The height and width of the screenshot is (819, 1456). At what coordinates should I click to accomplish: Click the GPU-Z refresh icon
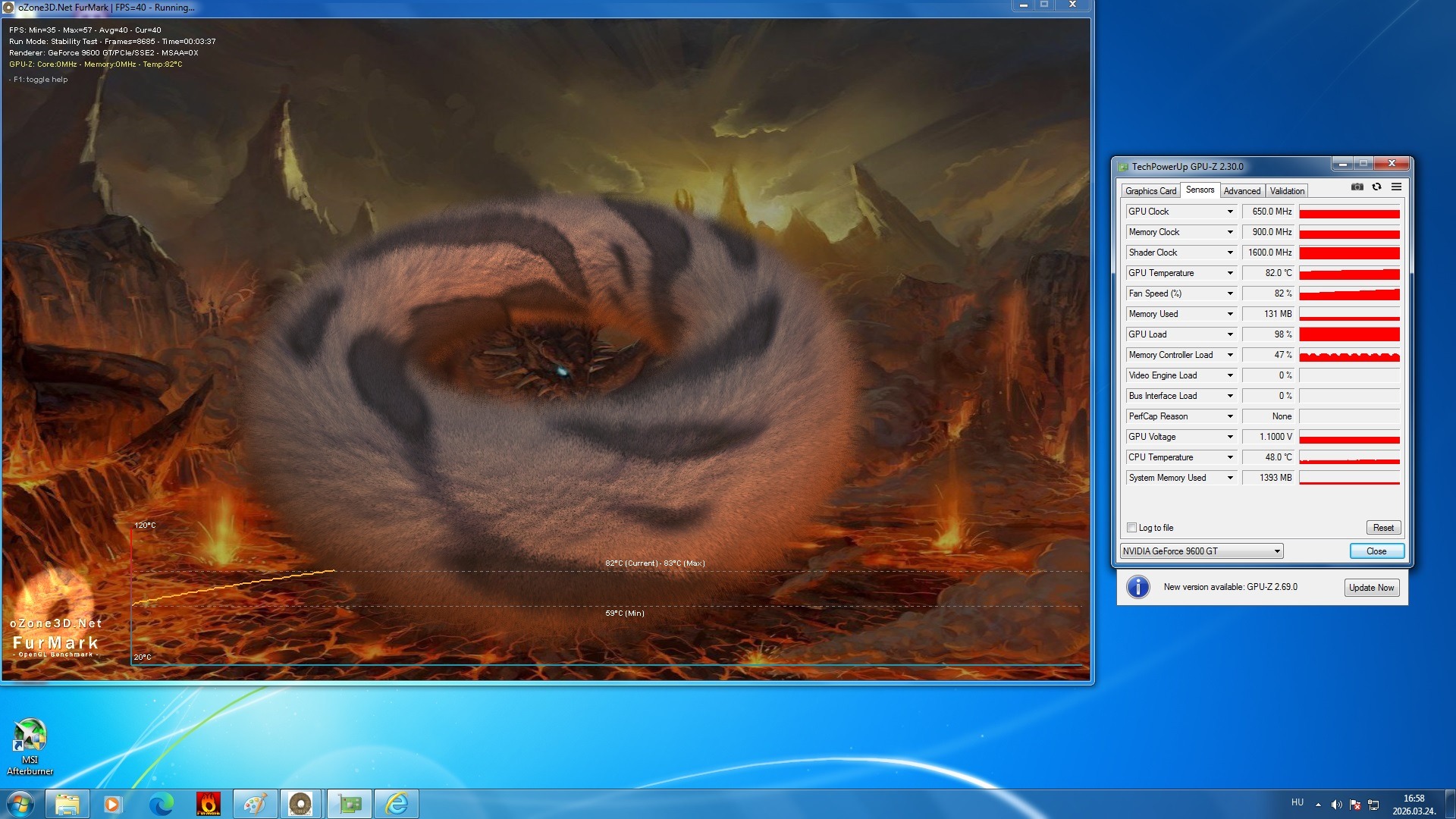click(x=1376, y=187)
